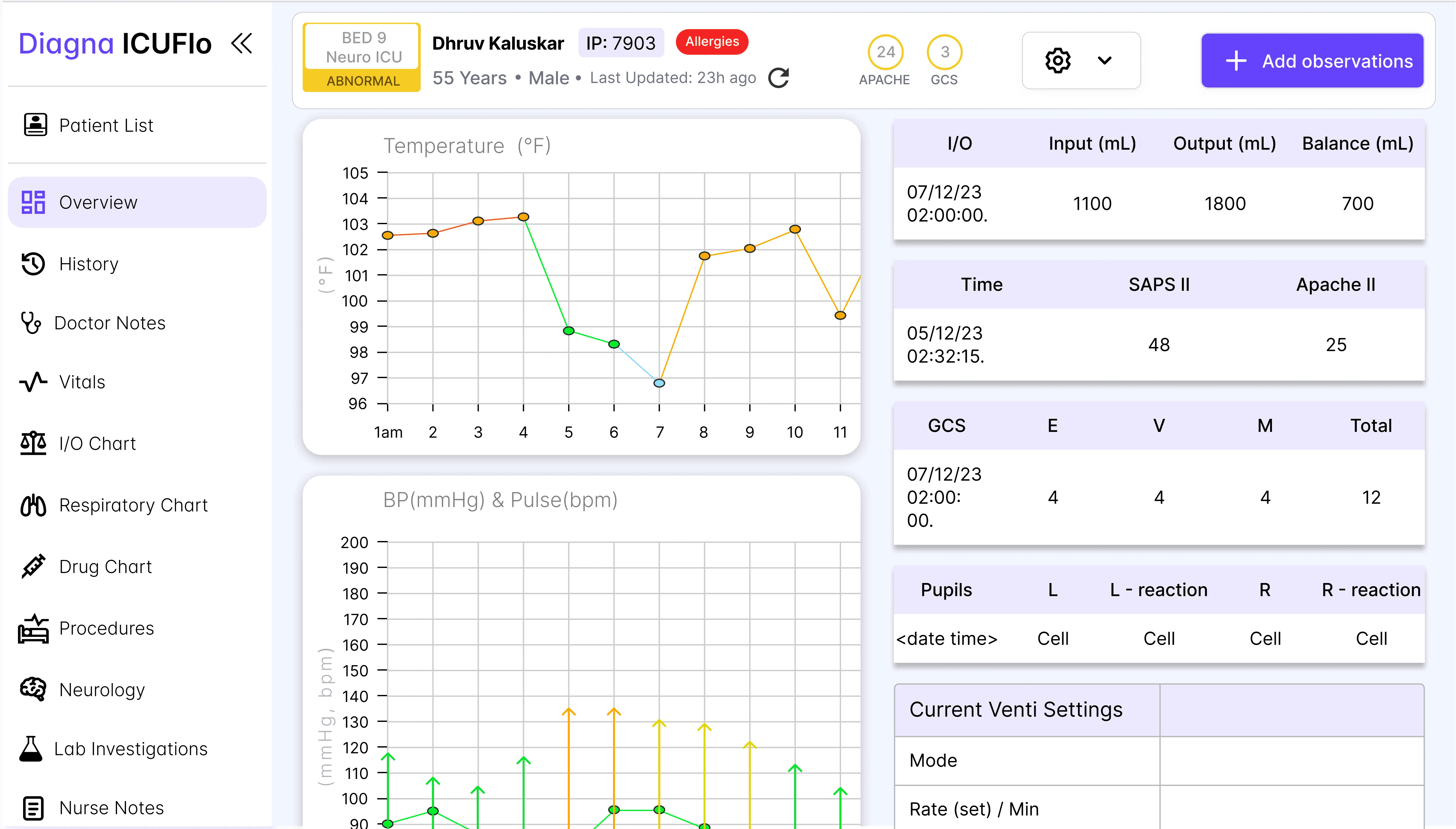Click patient name Dhruv Kaluskar
This screenshot has height=829, width=1456.
[x=498, y=43]
